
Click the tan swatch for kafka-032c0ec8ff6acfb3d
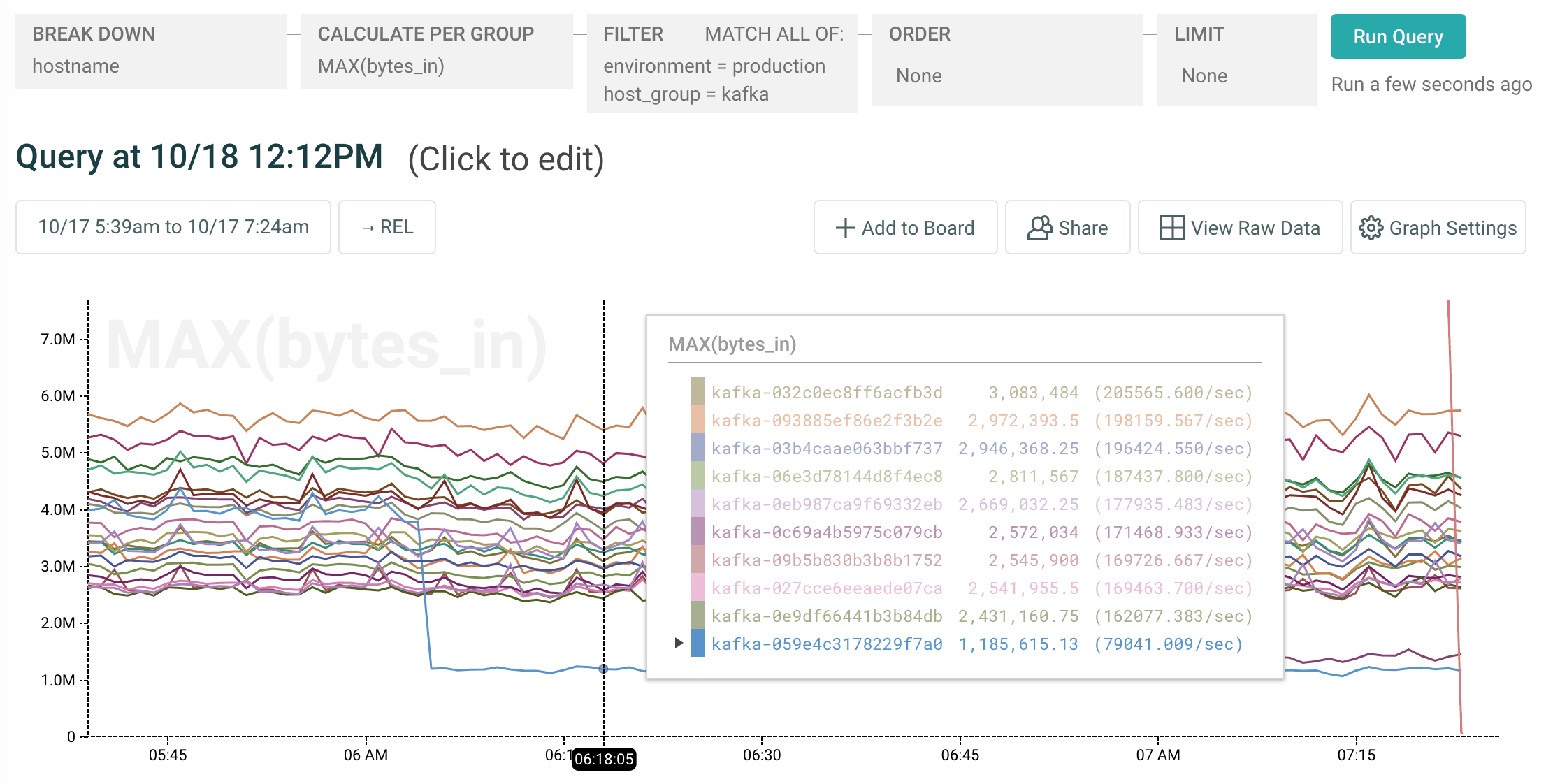(x=697, y=392)
